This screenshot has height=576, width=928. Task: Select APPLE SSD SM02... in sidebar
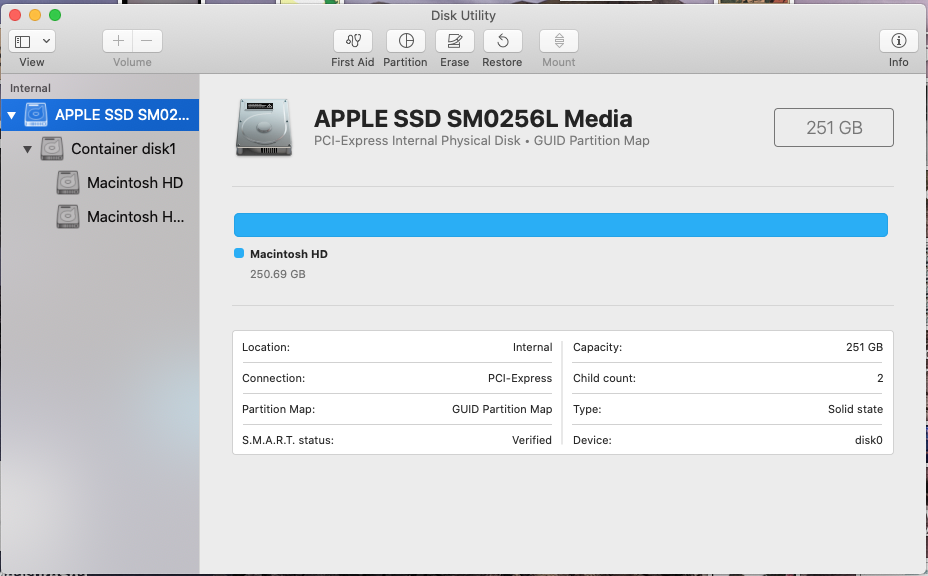[99, 115]
